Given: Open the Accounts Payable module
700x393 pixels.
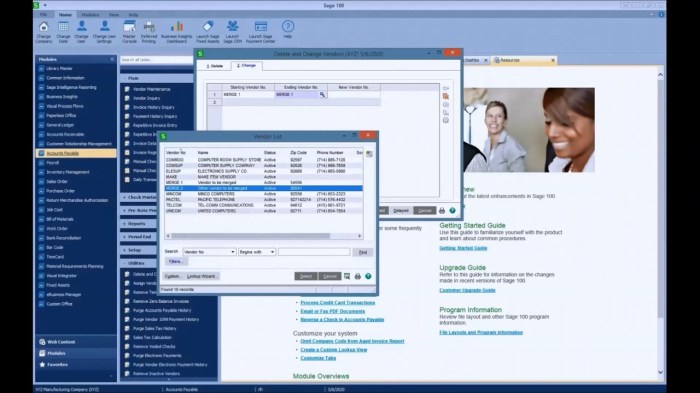Looking at the screenshot, I should point(76,153).
